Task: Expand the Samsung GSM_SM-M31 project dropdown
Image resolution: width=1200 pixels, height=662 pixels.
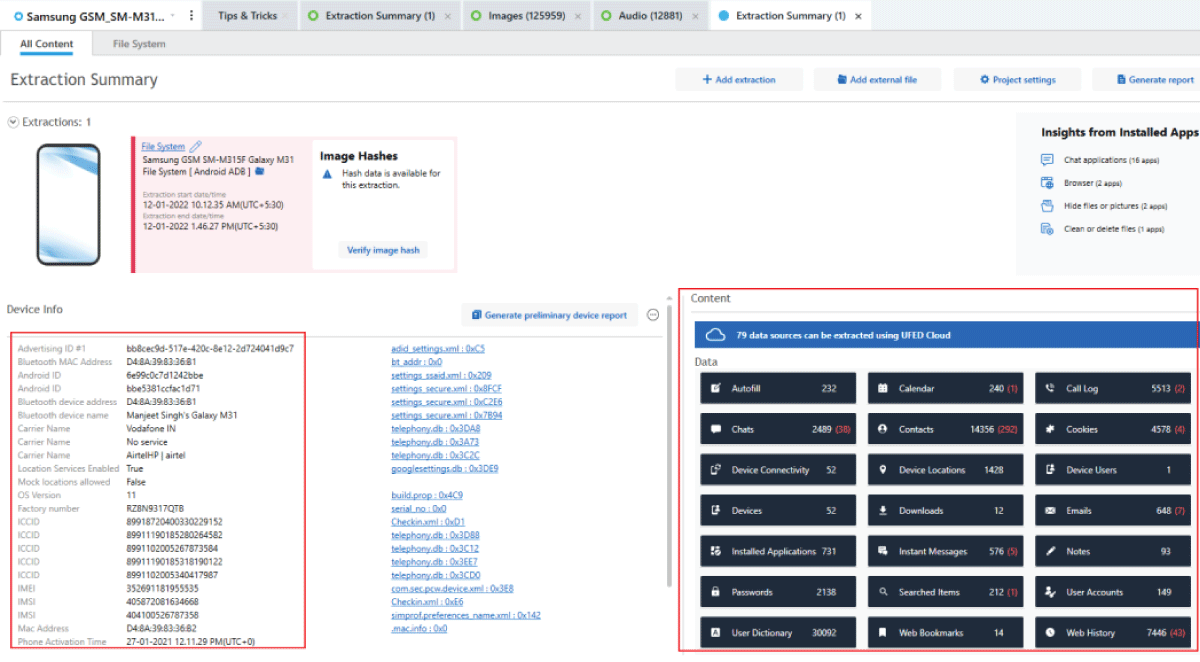Action: click(174, 15)
